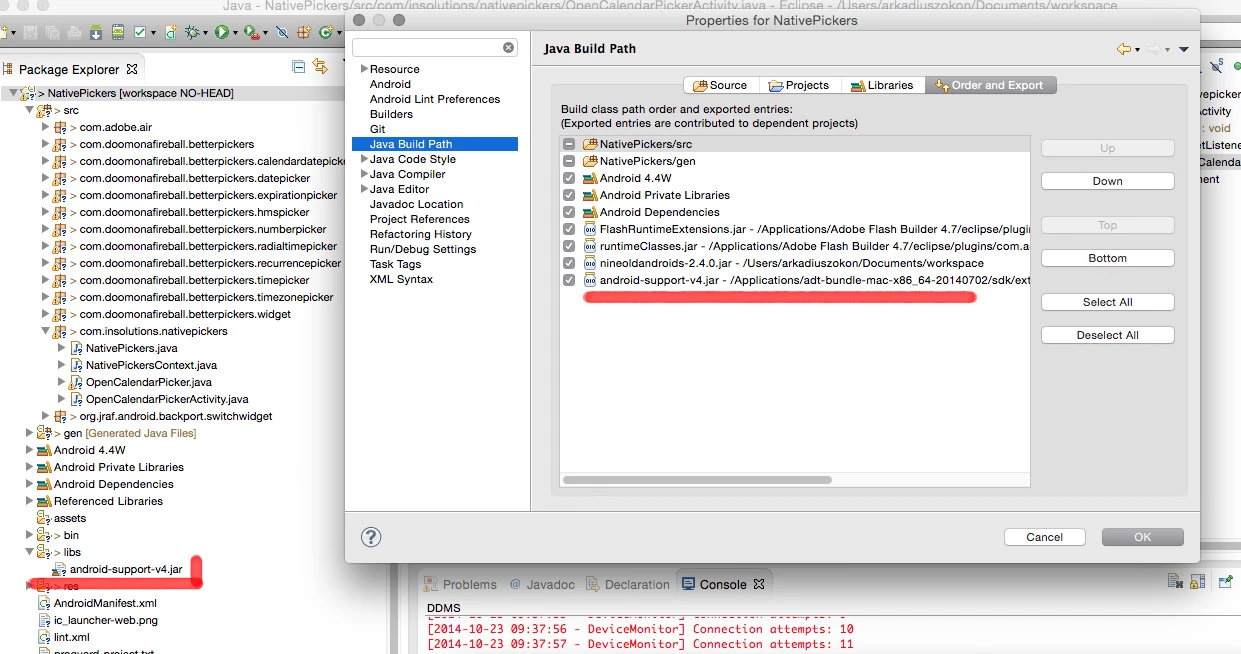The height and width of the screenshot is (654, 1241).
Task: Uncheck Android Dependencies entry checkbox
Action: coord(569,212)
